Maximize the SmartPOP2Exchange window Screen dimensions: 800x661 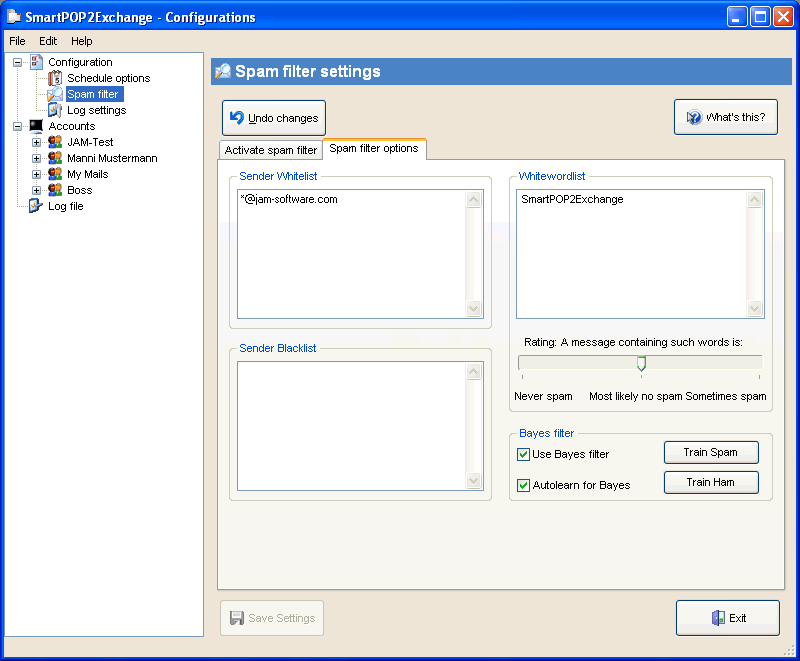760,17
